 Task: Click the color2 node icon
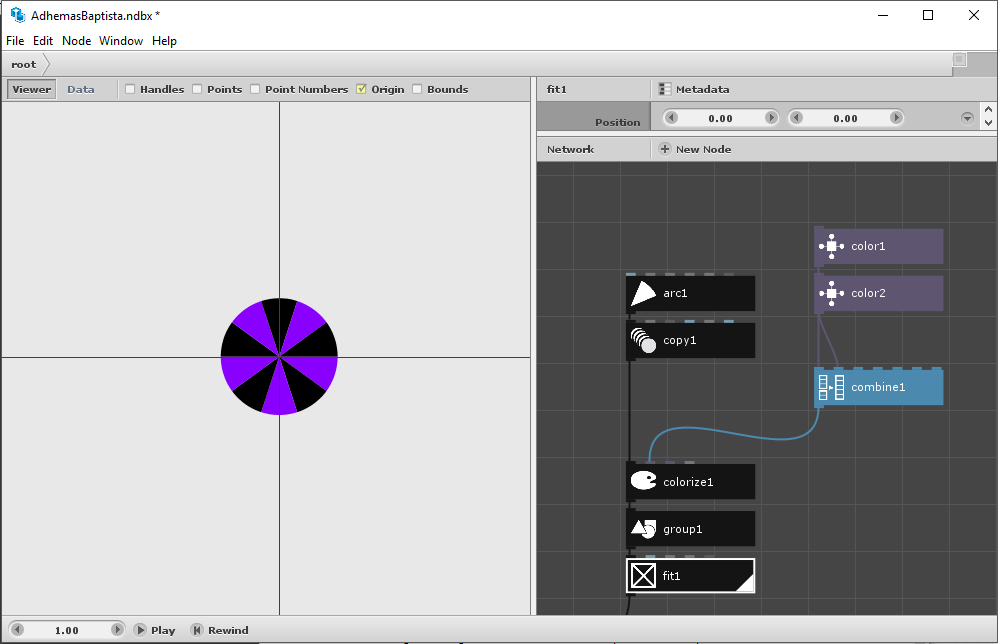(x=831, y=293)
